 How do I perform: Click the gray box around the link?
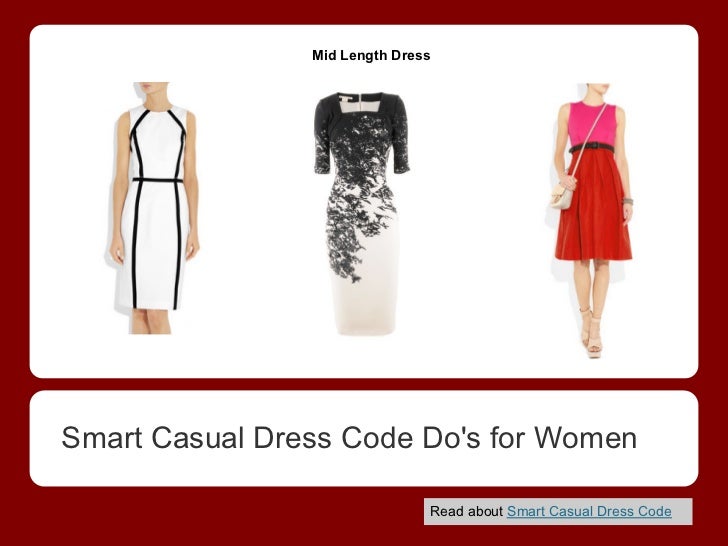[x=558, y=512]
